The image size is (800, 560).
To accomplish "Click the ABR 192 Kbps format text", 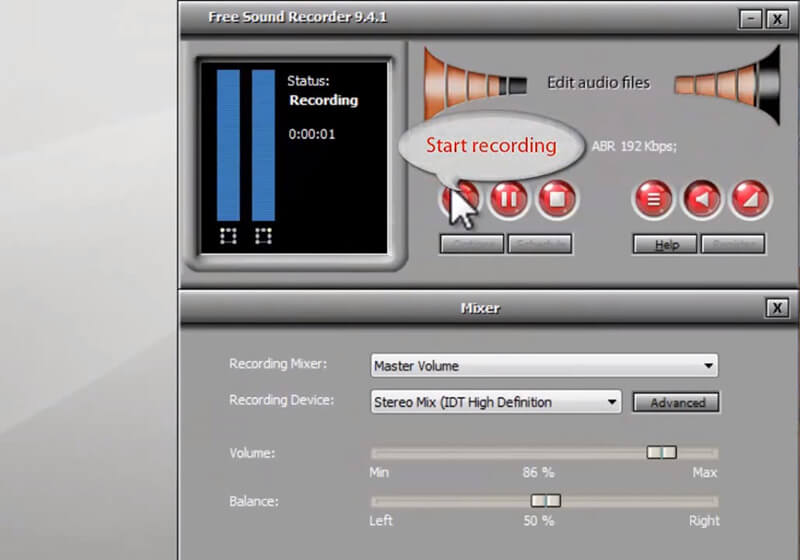I will point(634,146).
